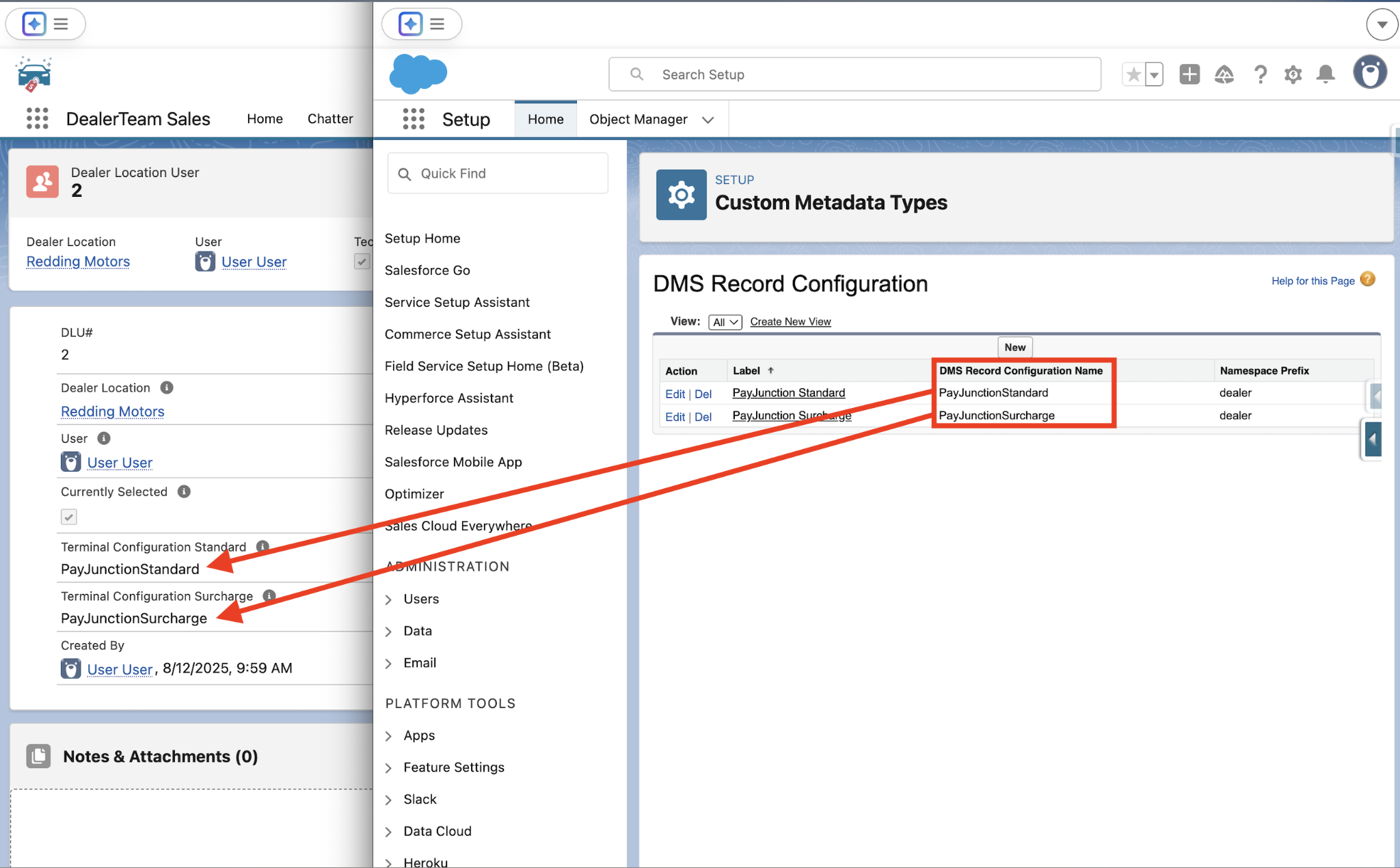1400x868 pixels.
Task: Switch to the Object Manager tab
Action: [638, 120]
